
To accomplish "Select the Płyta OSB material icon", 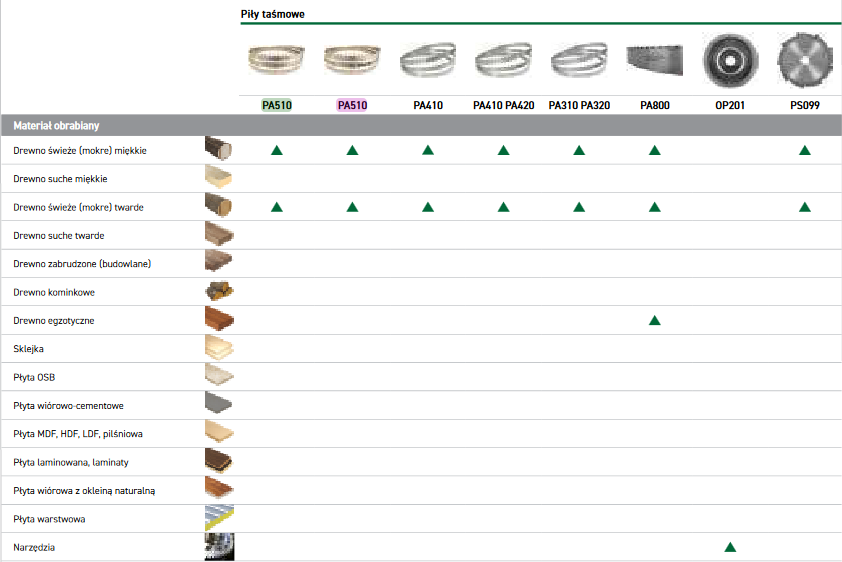I will click(x=219, y=377).
